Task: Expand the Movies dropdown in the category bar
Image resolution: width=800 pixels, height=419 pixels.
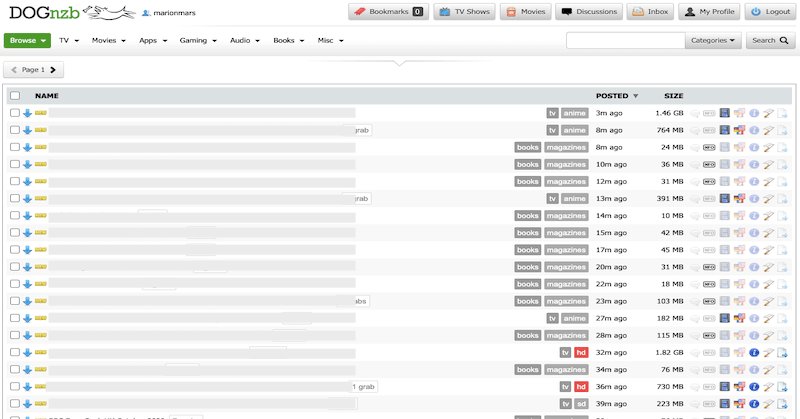Action: tap(109, 40)
